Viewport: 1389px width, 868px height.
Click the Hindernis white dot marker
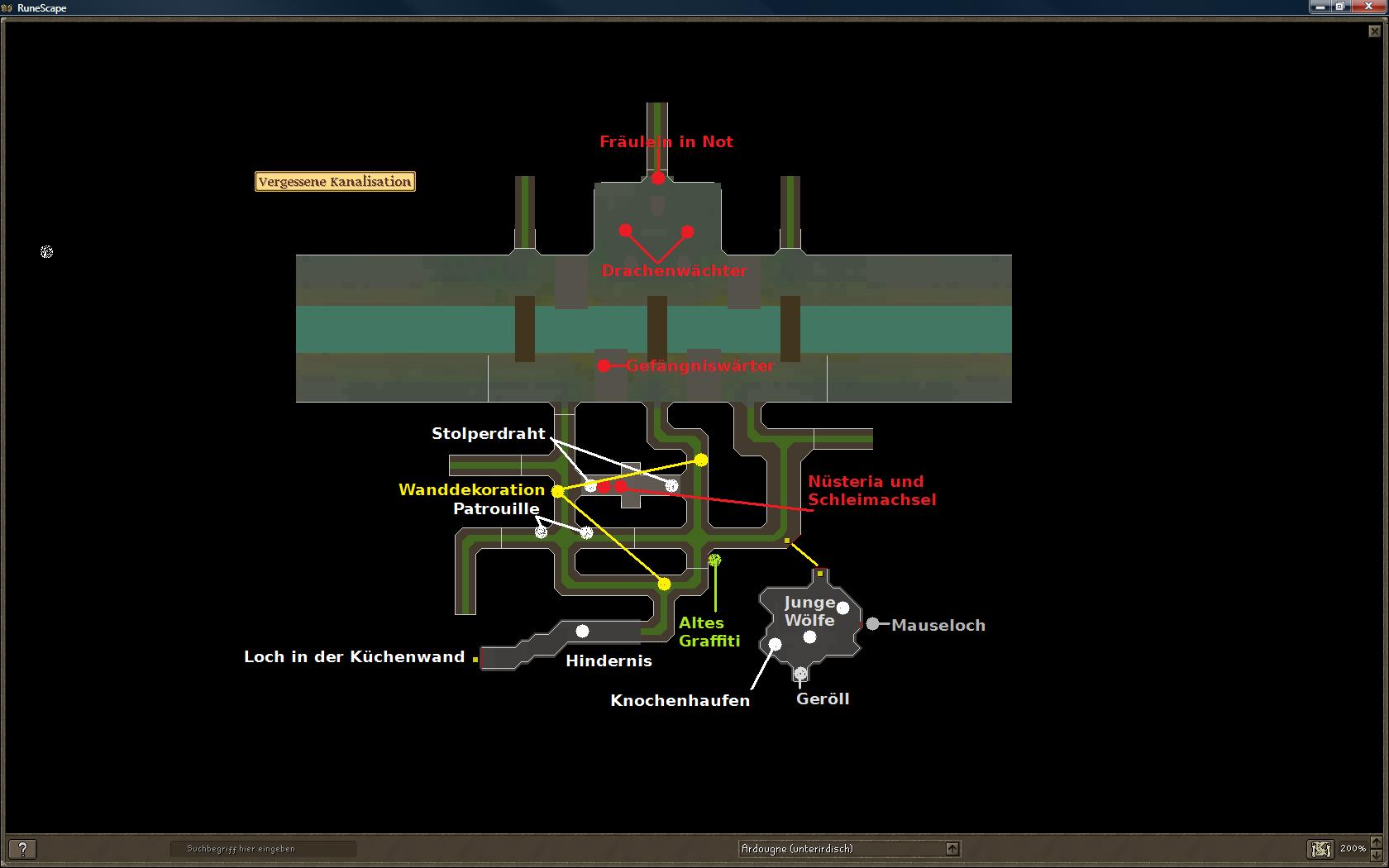pos(582,632)
